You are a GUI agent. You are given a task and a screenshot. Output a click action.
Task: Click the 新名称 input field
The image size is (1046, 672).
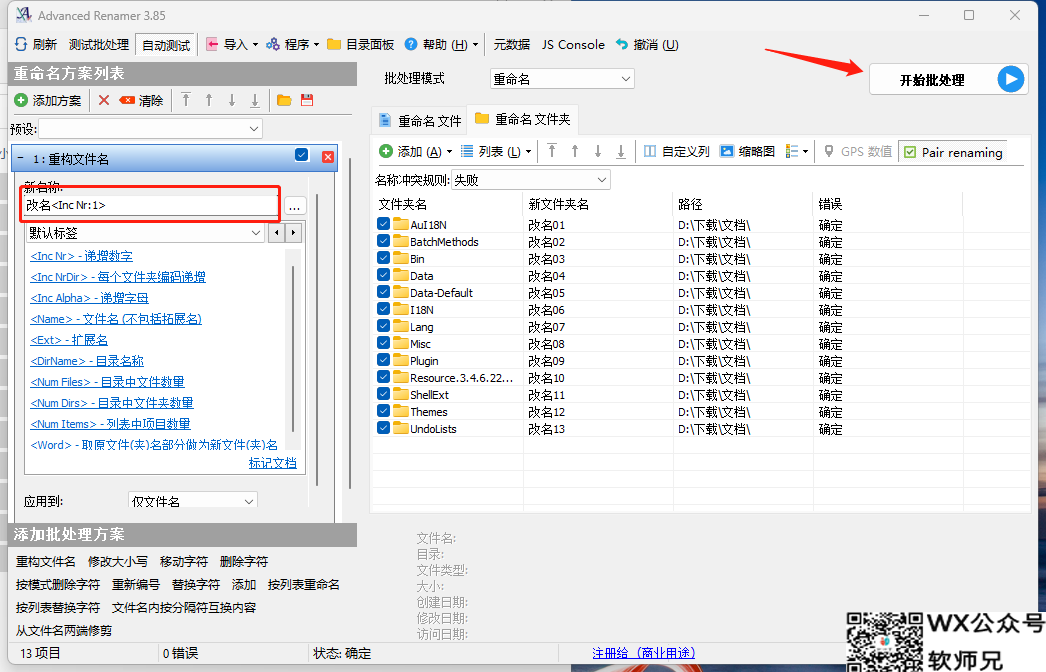(x=150, y=205)
